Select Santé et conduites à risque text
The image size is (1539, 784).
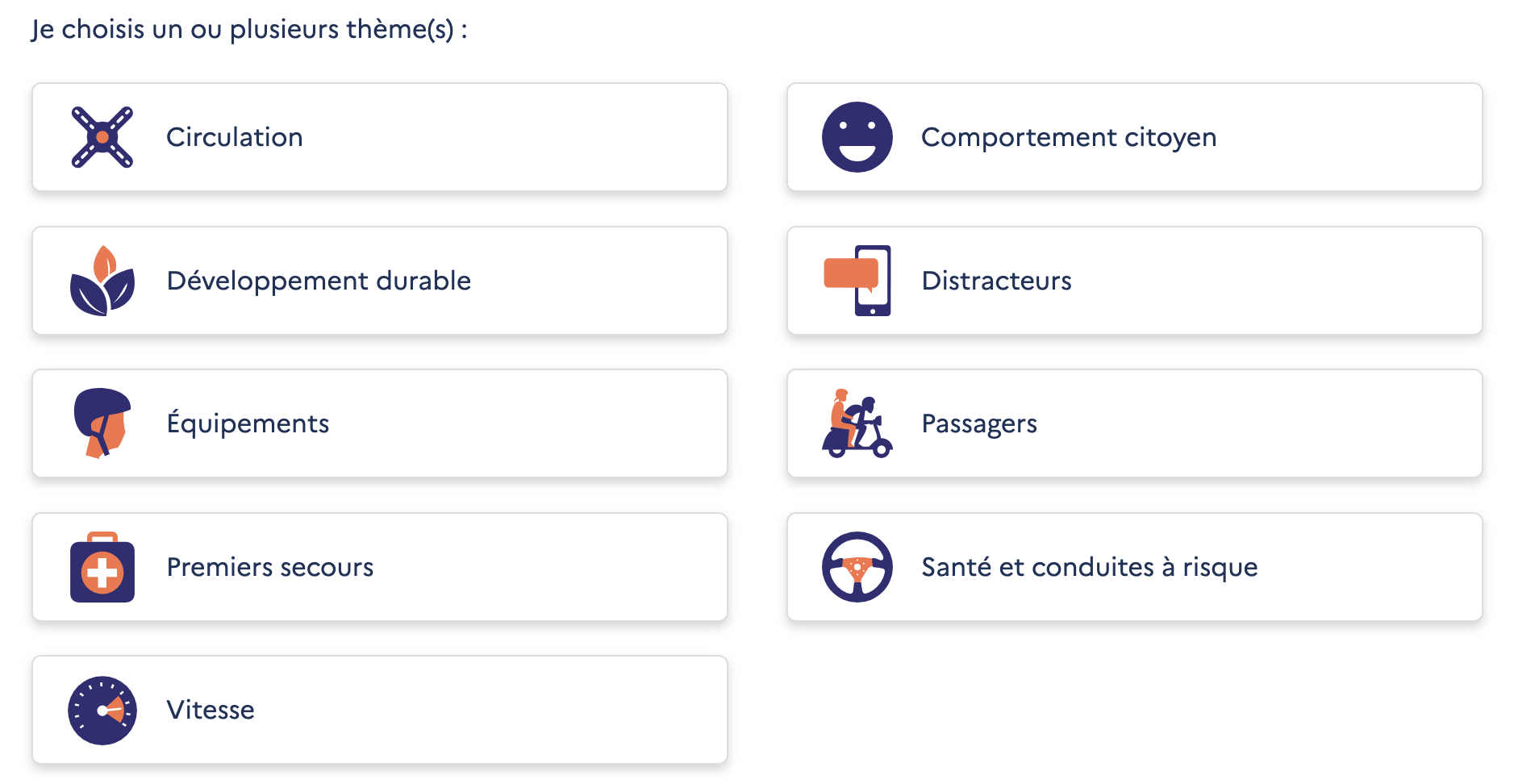[1089, 567]
